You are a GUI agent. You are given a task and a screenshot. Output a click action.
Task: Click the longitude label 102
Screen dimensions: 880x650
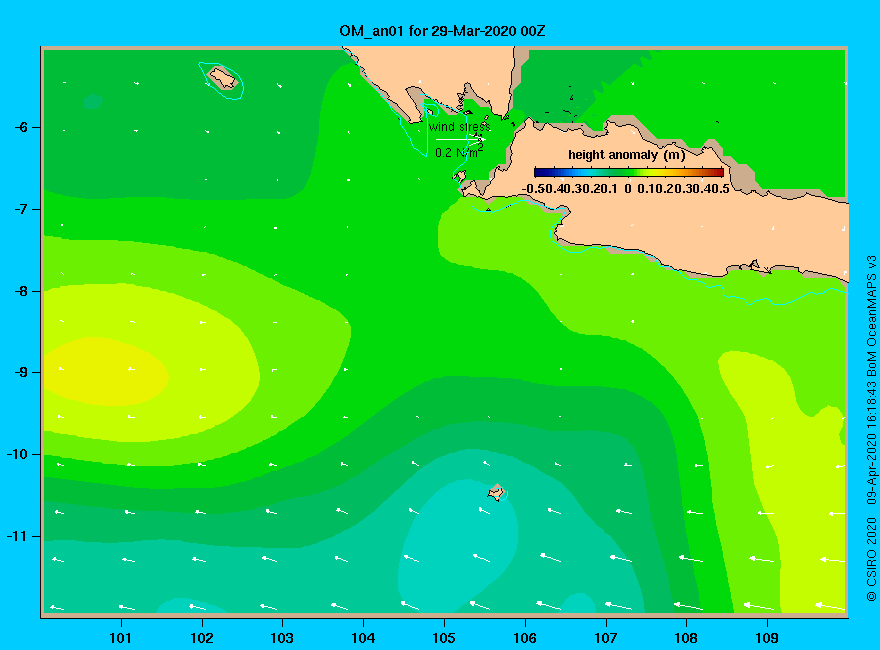click(x=202, y=638)
